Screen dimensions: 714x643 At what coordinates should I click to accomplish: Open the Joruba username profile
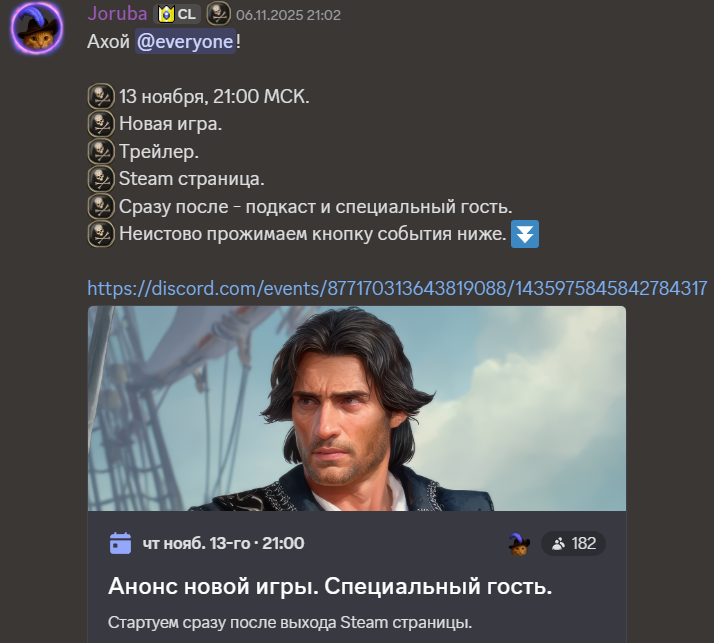[x=117, y=14]
